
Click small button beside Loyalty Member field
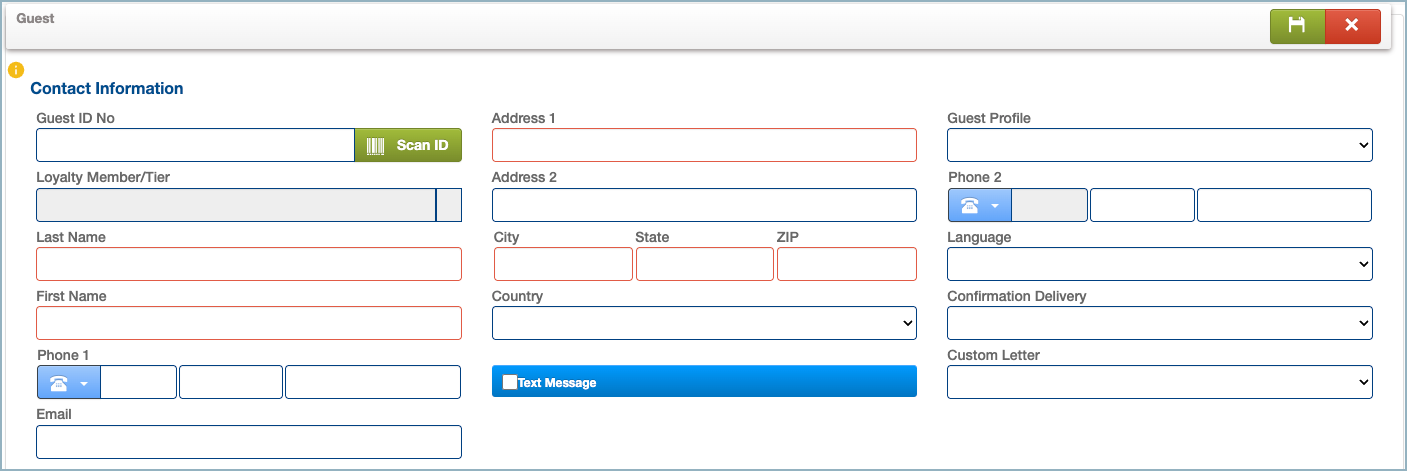(449, 205)
